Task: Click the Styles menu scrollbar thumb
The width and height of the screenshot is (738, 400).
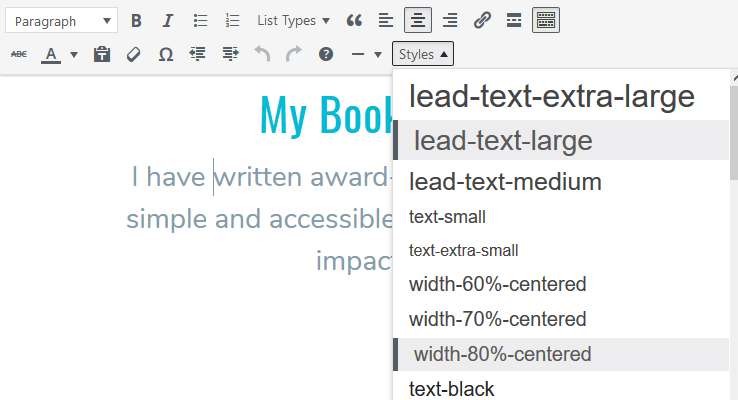Action: tap(734, 133)
